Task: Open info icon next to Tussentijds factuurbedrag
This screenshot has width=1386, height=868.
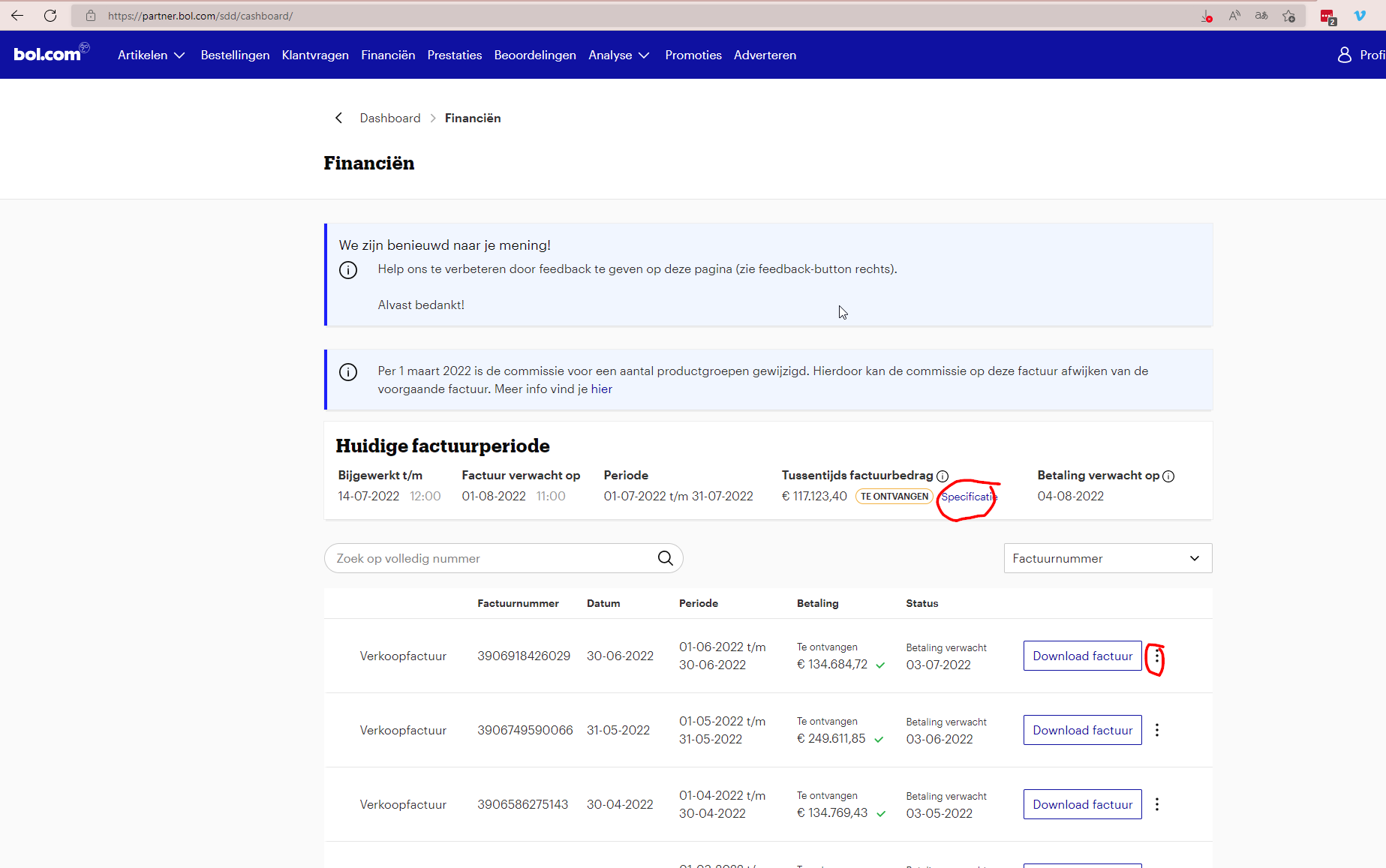Action: (x=943, y=476)
